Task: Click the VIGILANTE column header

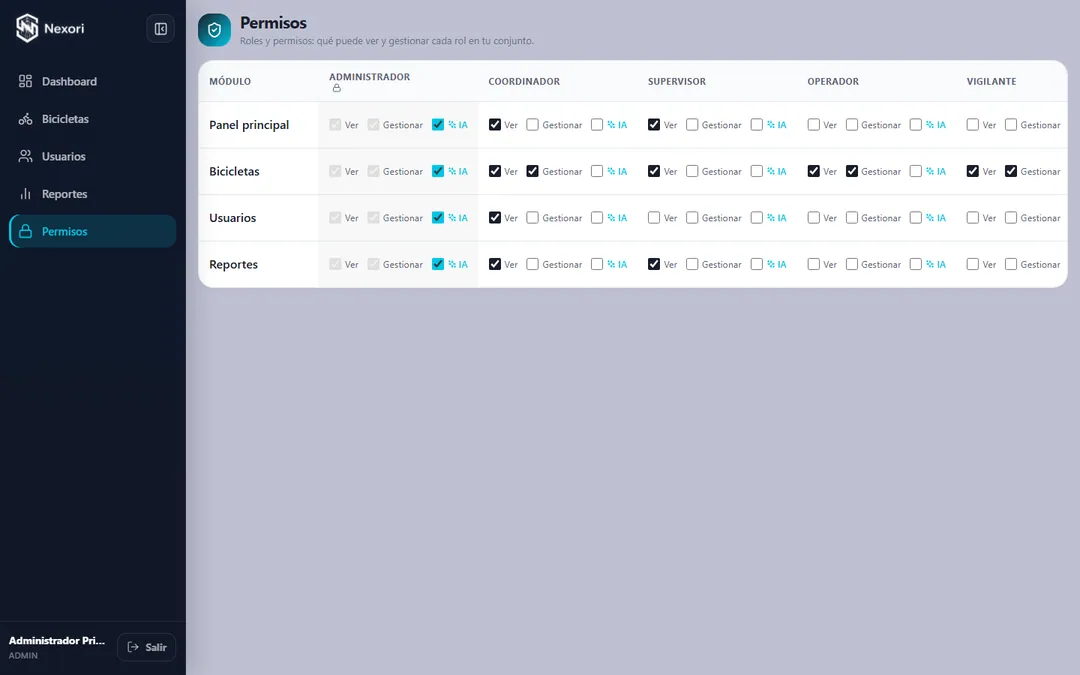Action: point(991,81)
